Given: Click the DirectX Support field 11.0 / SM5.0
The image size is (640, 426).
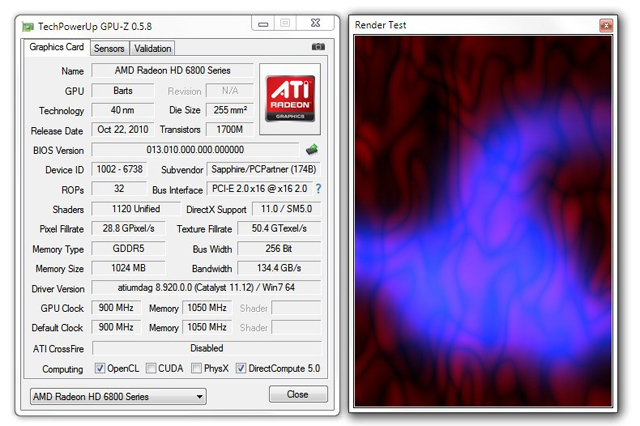Looking at the screenshot, I should click(x=287, y=209).
